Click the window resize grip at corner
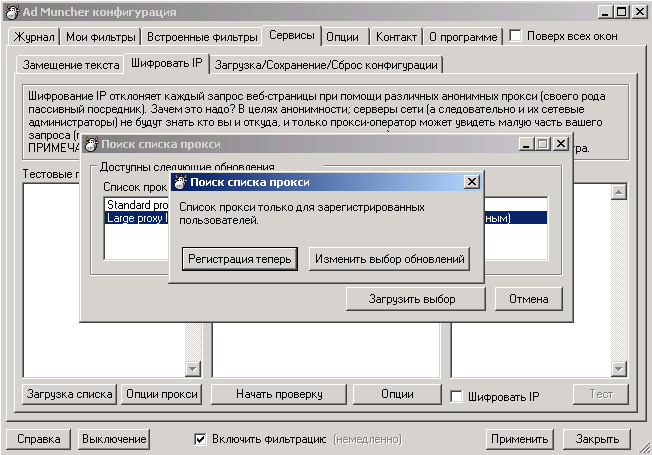The image size is (652, 455). coord(644,448)
